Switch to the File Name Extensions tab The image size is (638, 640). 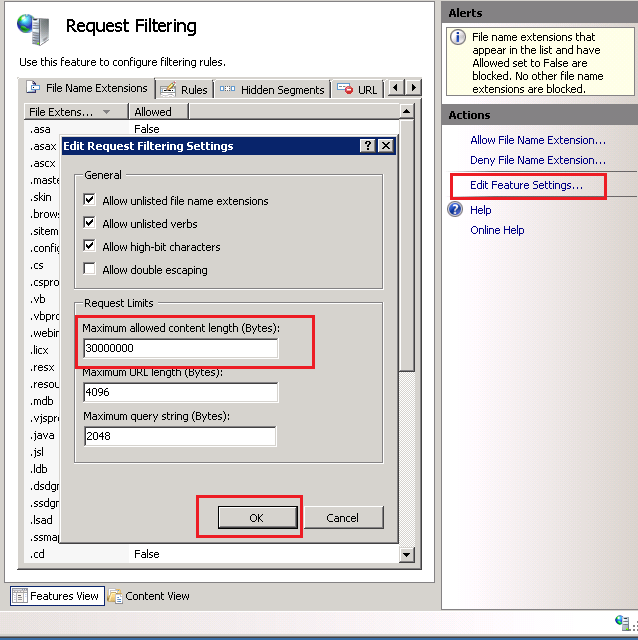89,88
